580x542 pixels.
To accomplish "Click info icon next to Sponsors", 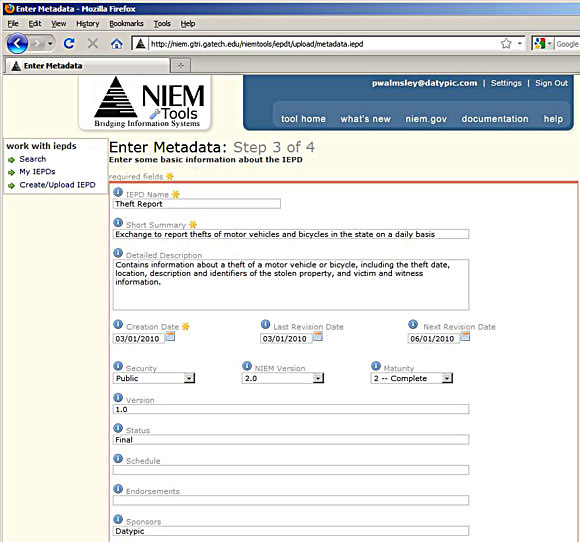I will [x=118, y=519].
